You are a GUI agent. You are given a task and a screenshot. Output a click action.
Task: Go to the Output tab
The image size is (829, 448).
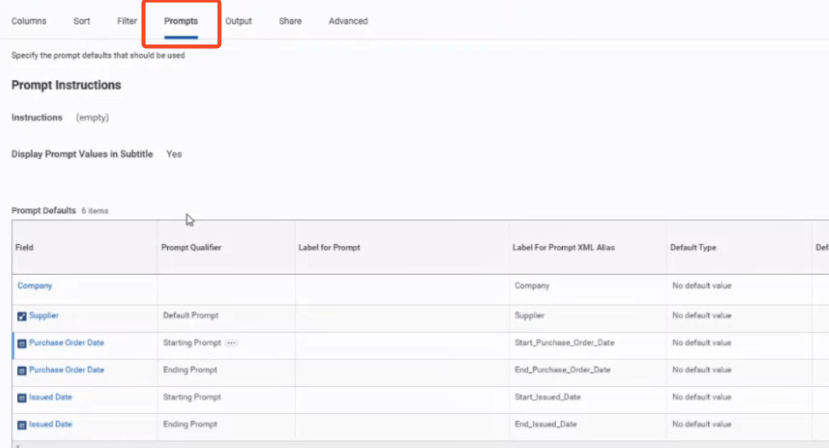pos(238,21)
